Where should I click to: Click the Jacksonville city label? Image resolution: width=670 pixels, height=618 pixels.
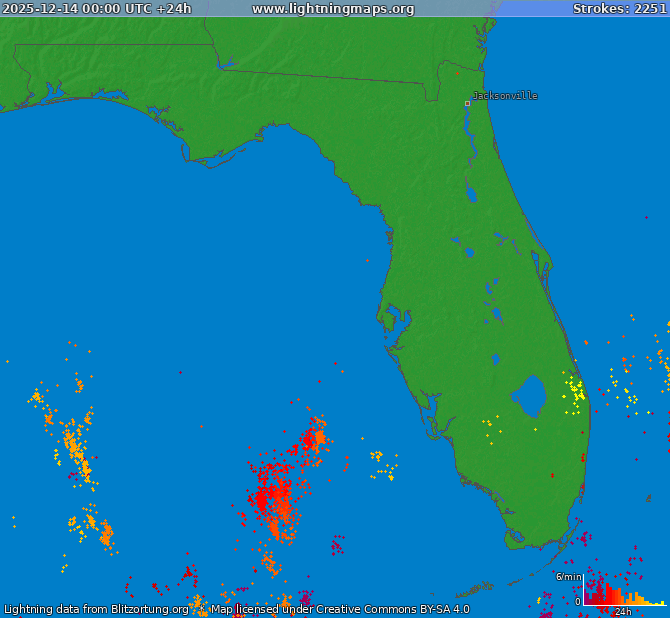click(505, 96)
